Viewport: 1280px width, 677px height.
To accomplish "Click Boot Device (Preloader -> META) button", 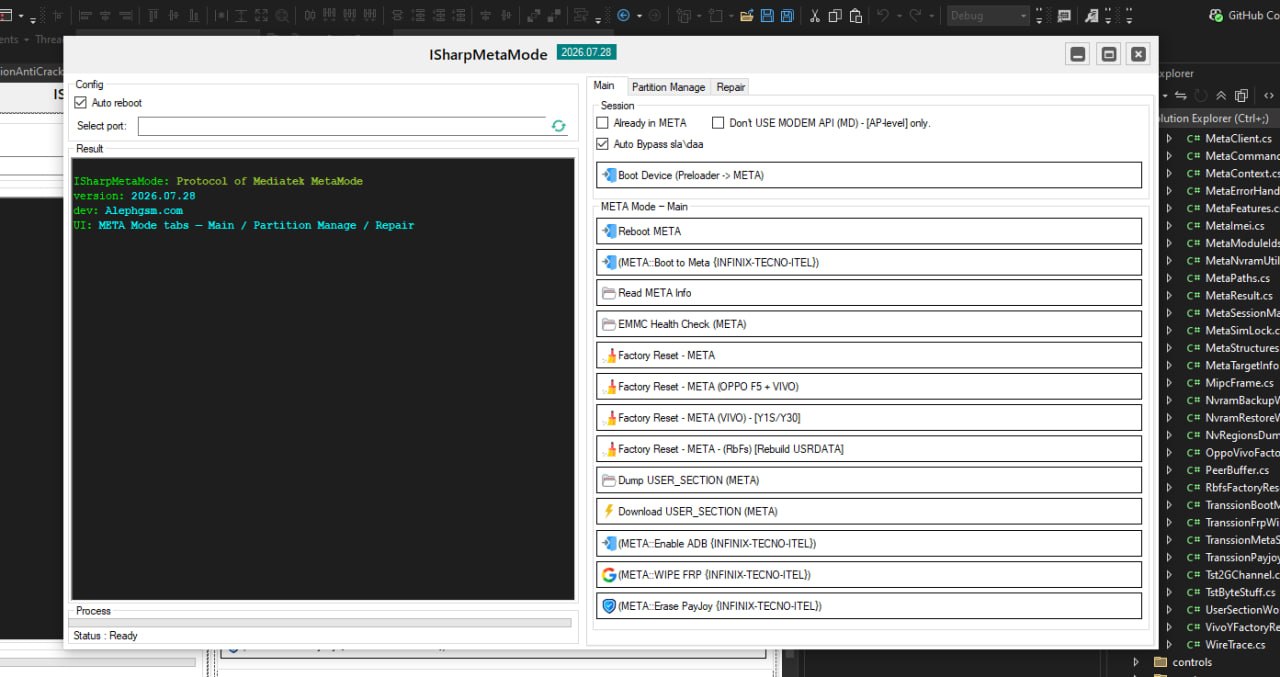I will (x=868, y=175).
